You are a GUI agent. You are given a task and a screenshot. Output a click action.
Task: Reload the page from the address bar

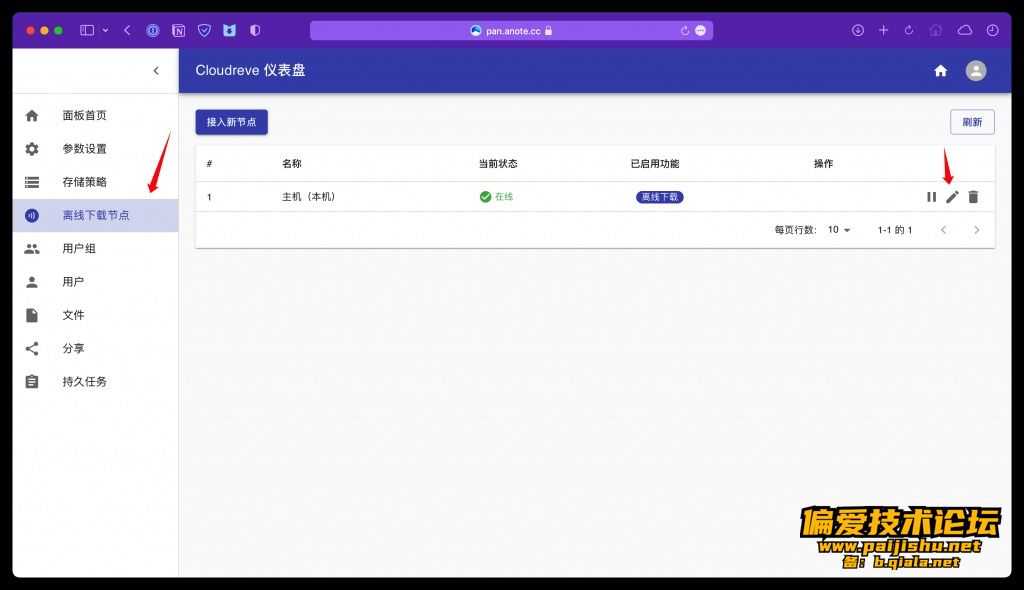[684, 31]
